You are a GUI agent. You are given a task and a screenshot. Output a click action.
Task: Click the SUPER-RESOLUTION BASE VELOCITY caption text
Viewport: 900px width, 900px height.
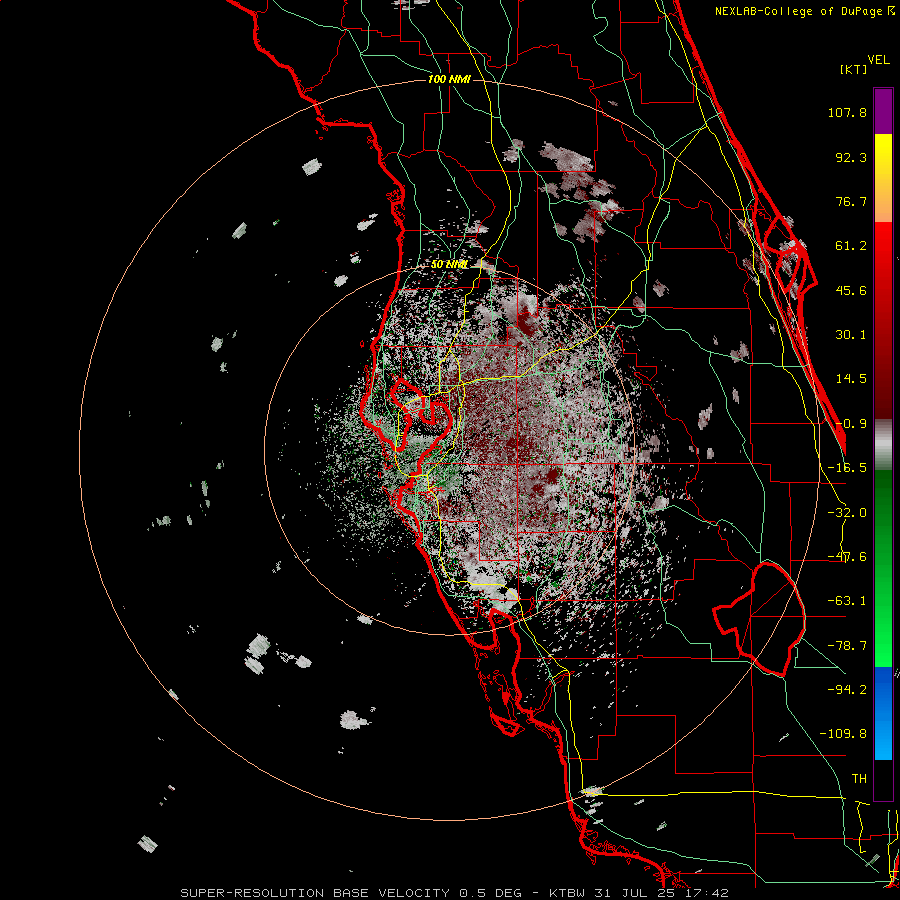[x=317, y=893]
